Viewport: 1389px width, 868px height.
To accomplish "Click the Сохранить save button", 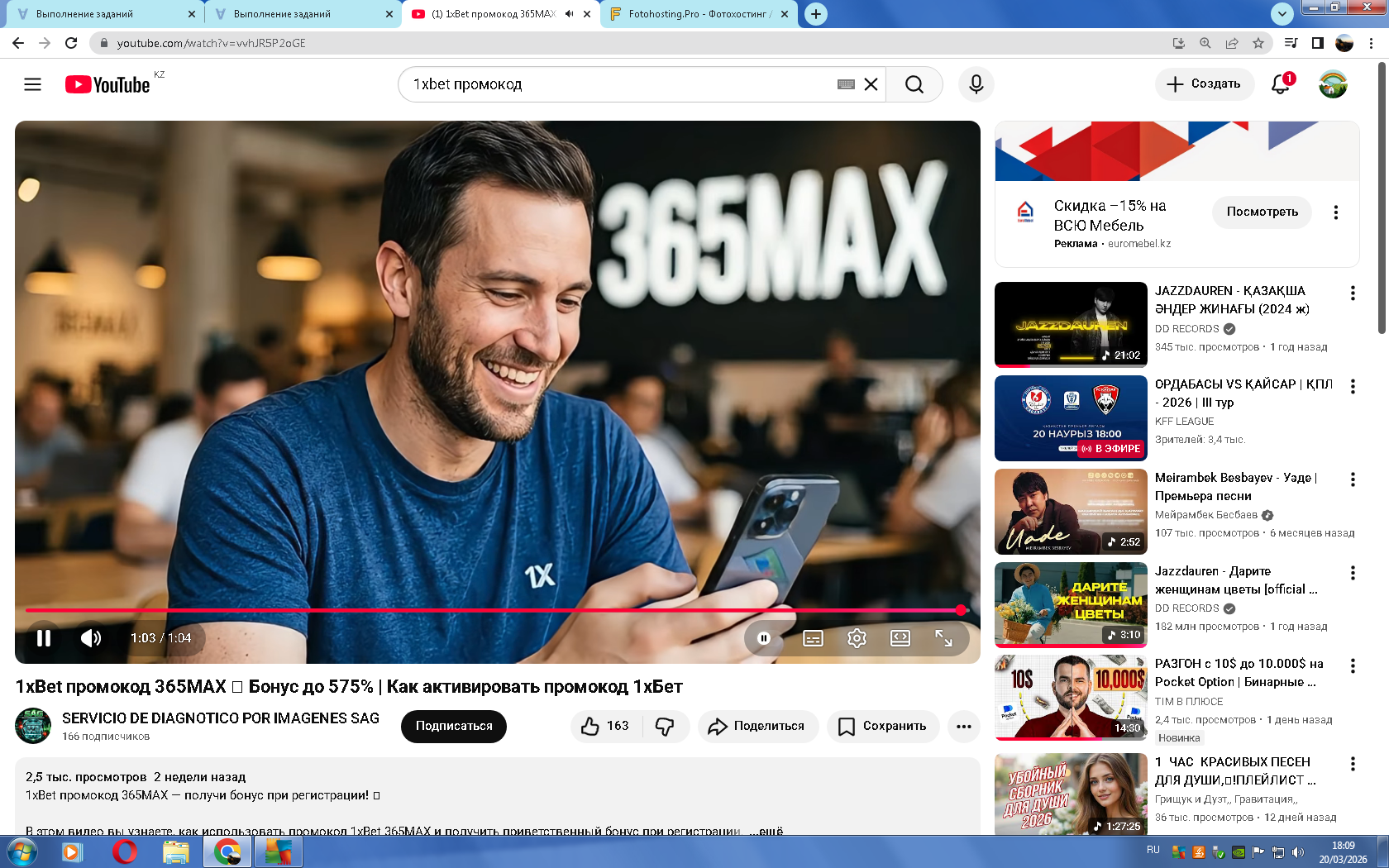I will pyautogui.click(x=883, y=727).
